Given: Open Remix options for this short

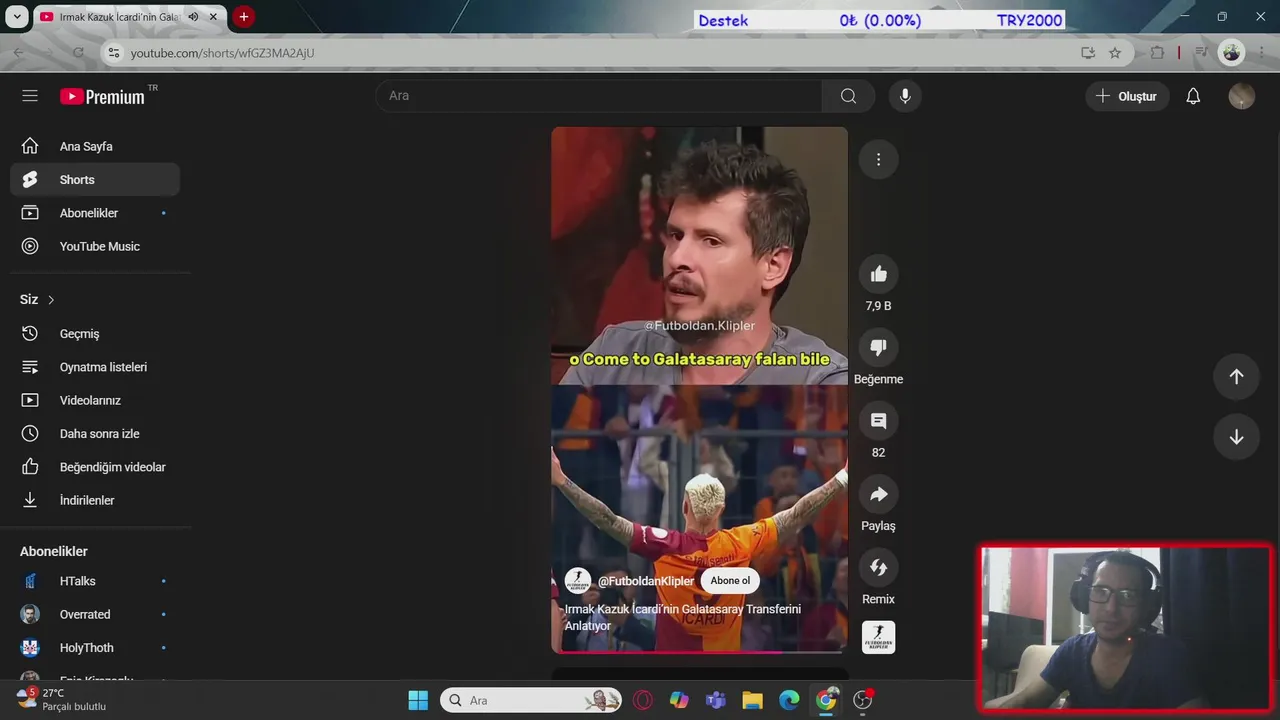Looking at the screenshot, I should (879, 567).
